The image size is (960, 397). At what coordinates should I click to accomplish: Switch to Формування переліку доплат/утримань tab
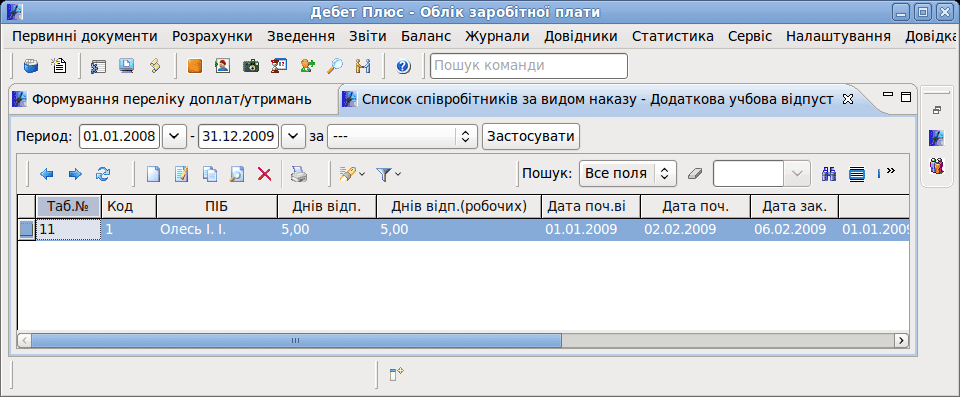pyautogui.click(x=172, y=99)
